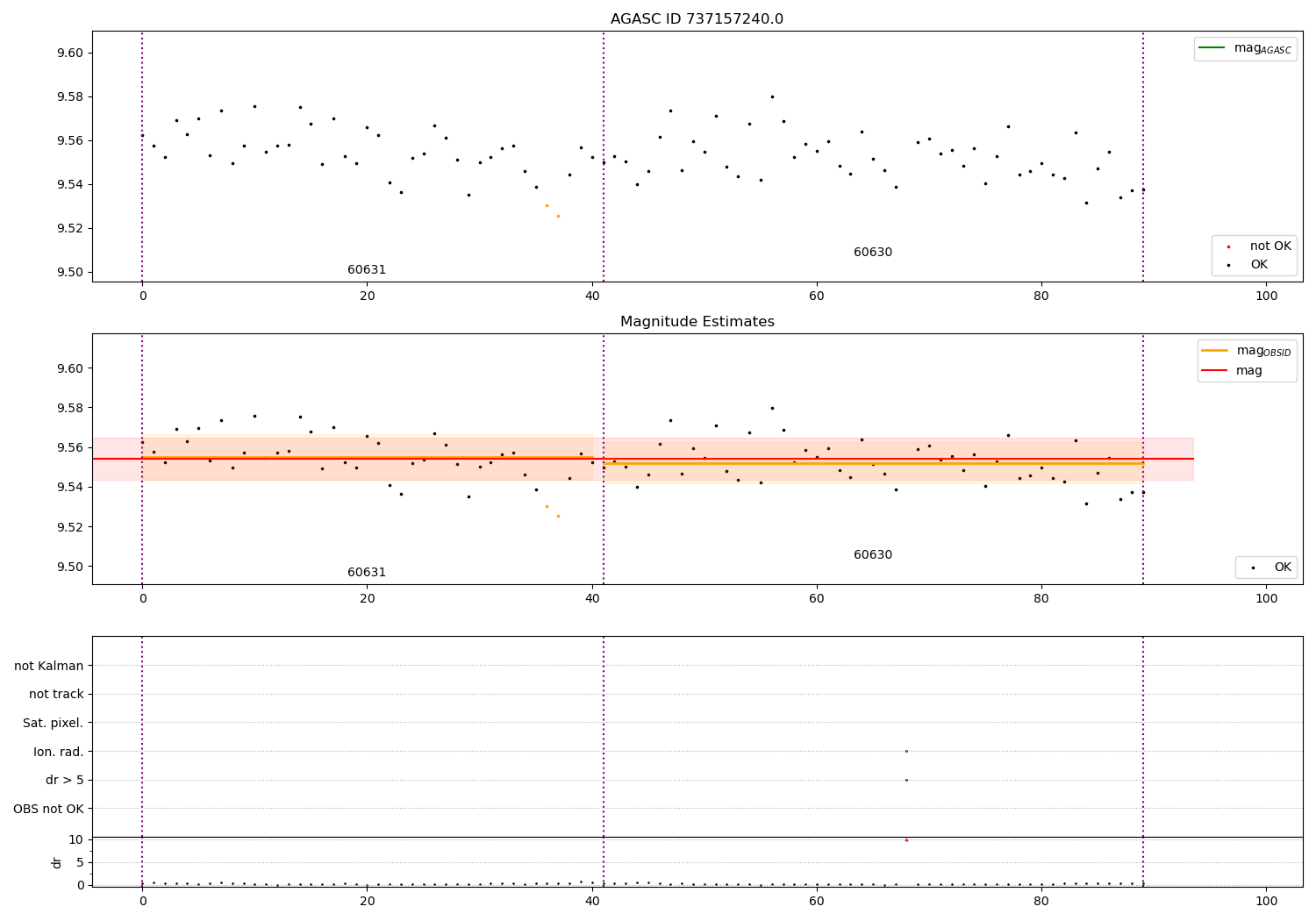Click the 'Magnitude Estimates' subplot title
1316x921 pixels.
point(697,322)
